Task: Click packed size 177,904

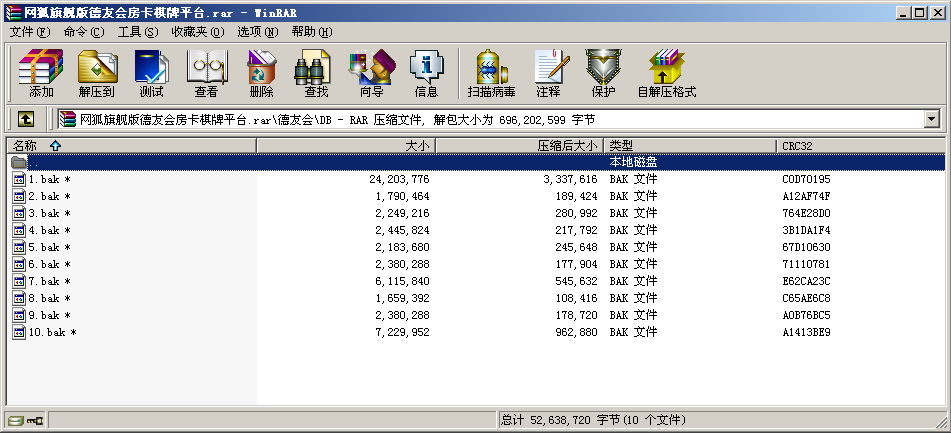Action: click(x=576, y=264)
